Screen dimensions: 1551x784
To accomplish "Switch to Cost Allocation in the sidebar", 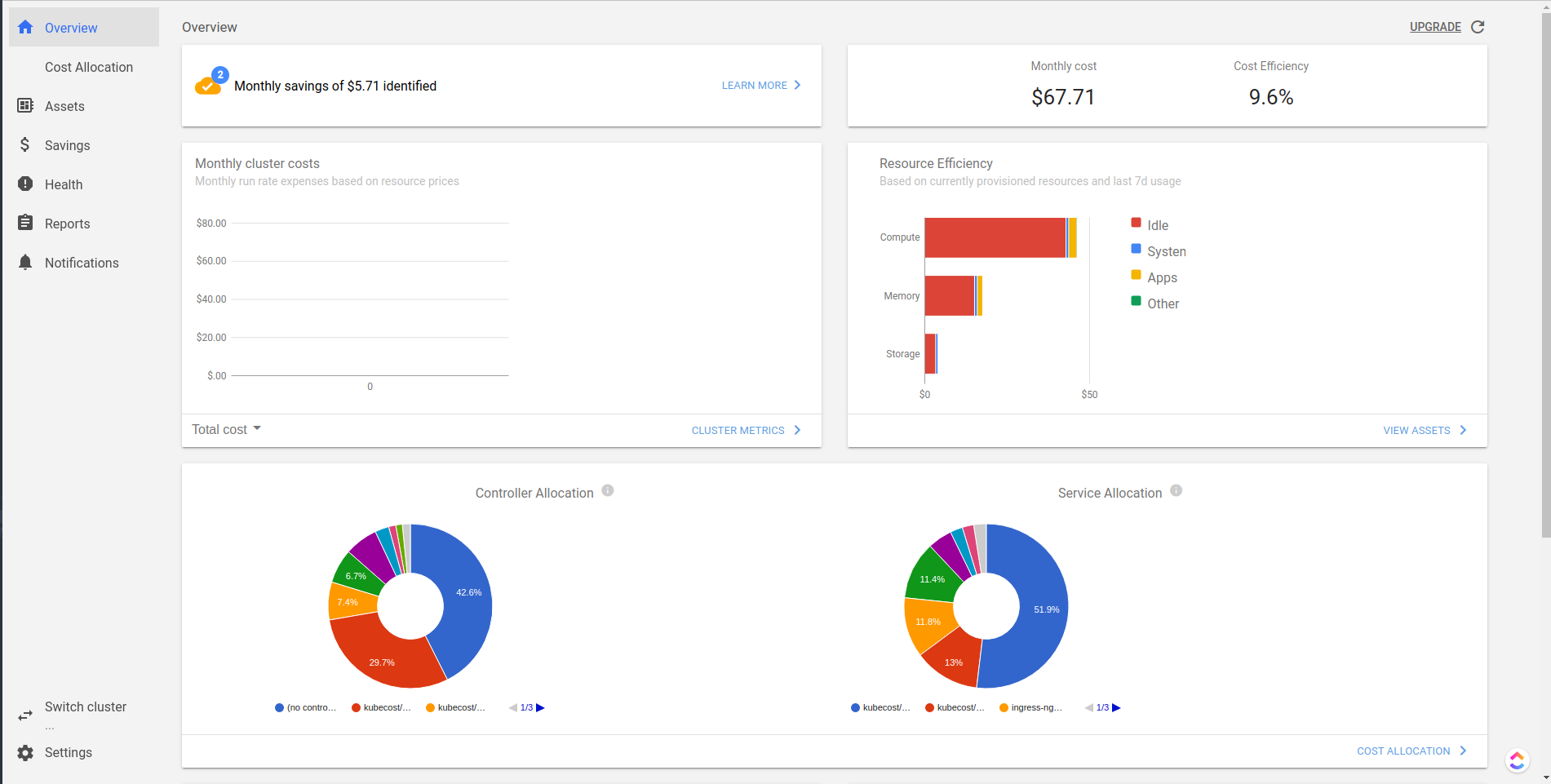I will point(89,67).
